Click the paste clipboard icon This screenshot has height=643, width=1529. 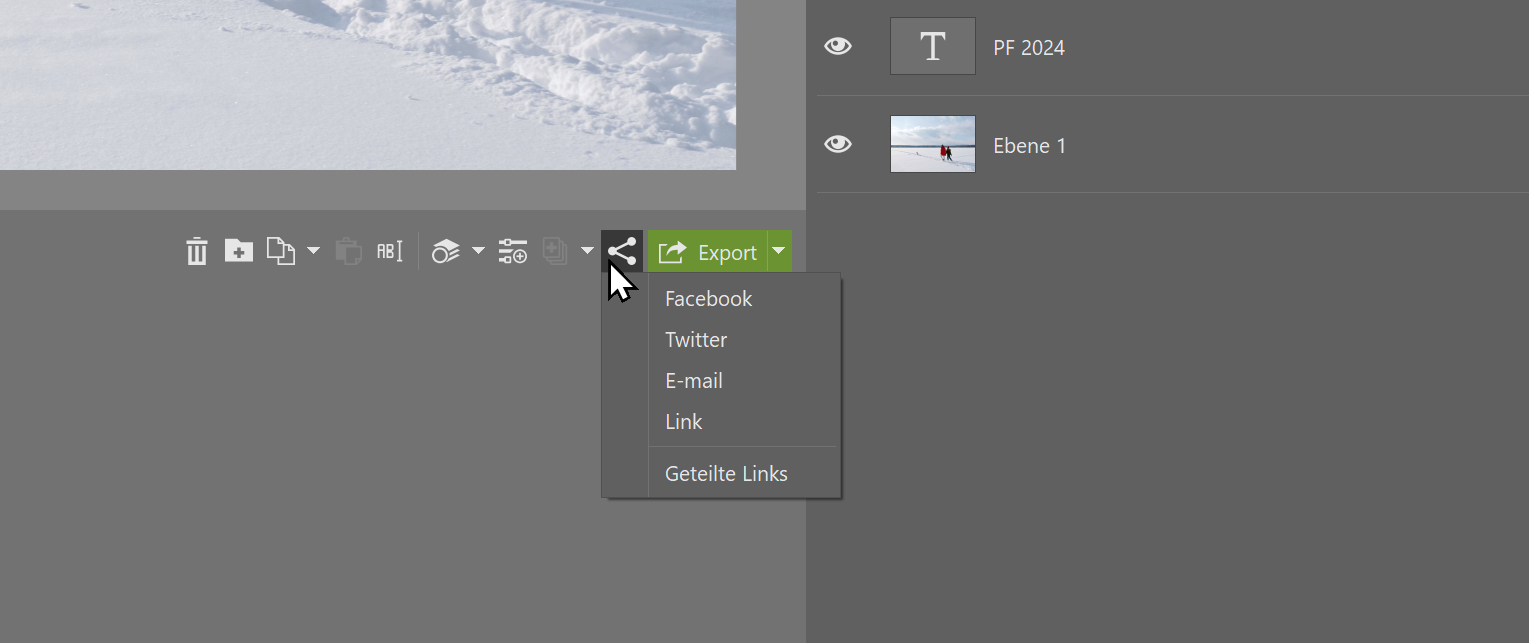348,252
